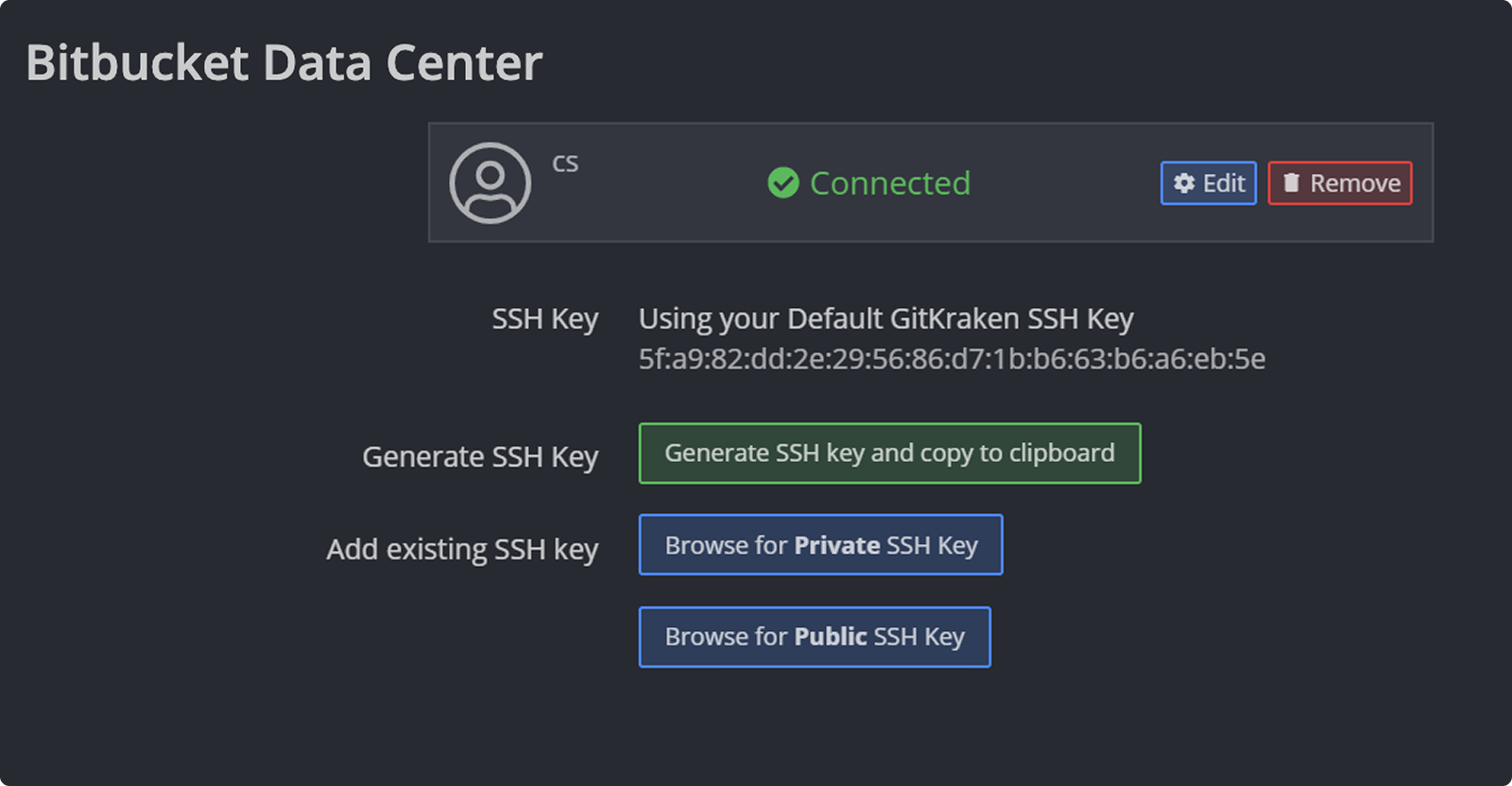Click the bold word Public
The height and width of the screenshot is (786, 1512).
[x=831, y=638]
